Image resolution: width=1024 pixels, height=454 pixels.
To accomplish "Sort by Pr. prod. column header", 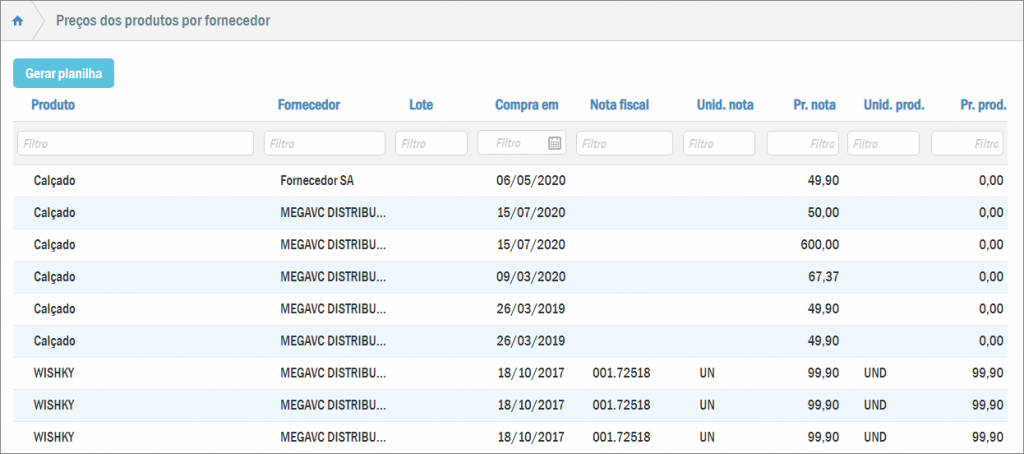I will [x=982, y=104].
